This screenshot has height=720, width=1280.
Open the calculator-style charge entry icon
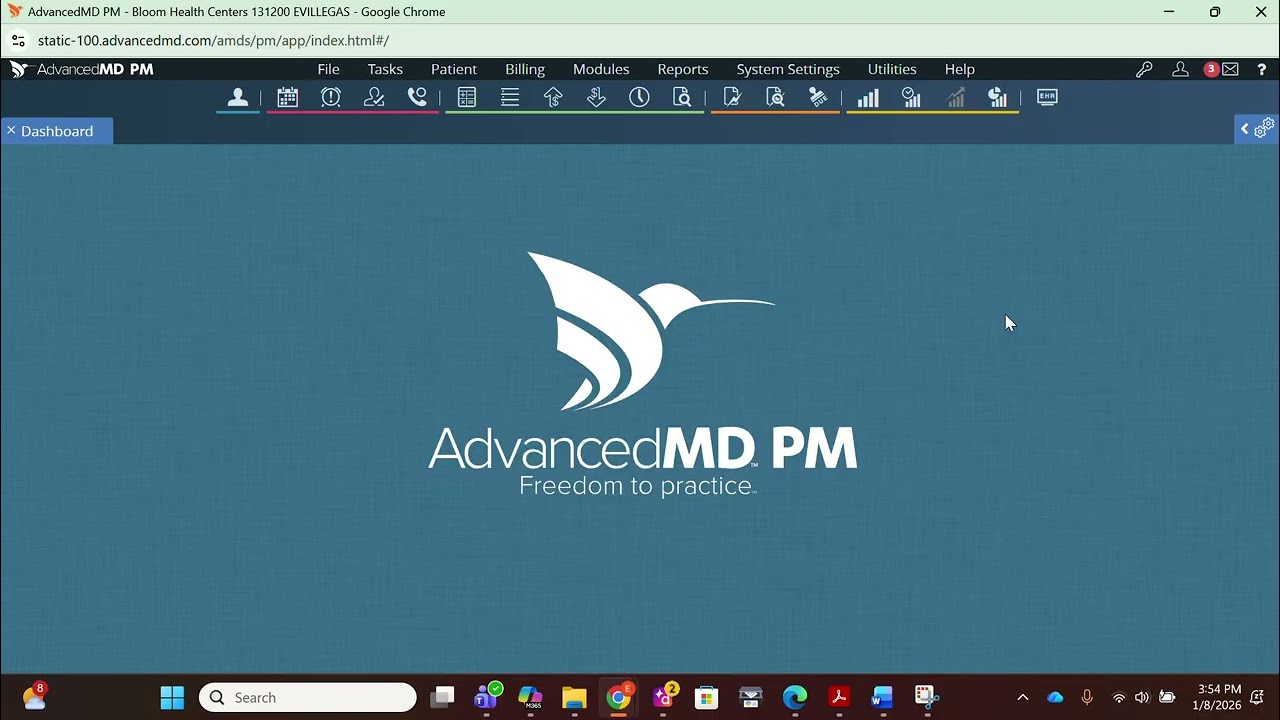(466, 97)
